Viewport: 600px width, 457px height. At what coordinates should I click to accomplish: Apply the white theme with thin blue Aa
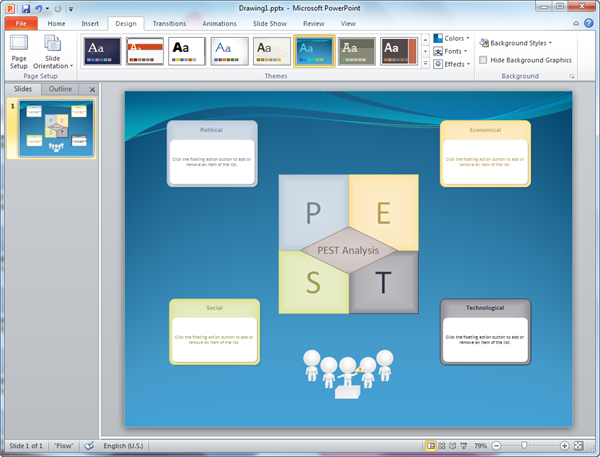point(229,51)
